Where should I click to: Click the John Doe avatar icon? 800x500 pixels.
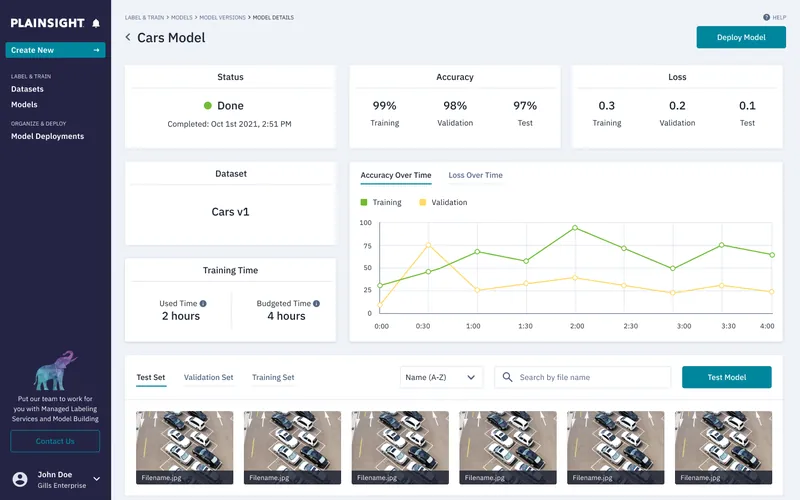point(20,480)
